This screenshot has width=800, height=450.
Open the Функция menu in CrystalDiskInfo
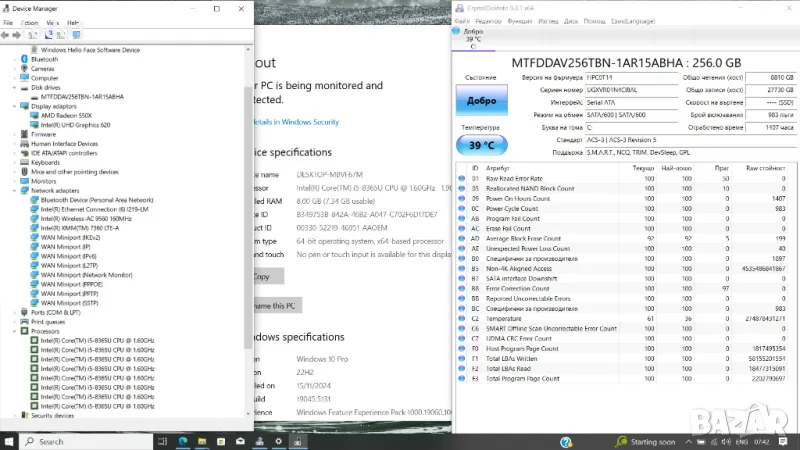pyautogui.click(x=519, y=21)
